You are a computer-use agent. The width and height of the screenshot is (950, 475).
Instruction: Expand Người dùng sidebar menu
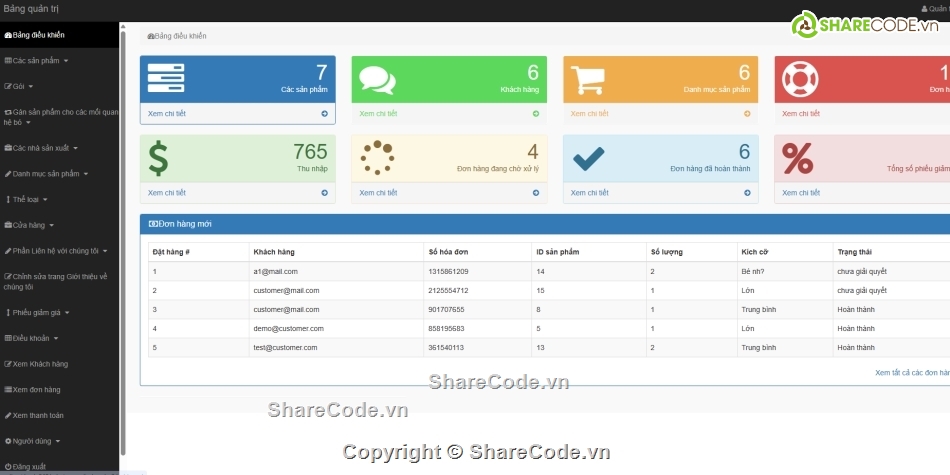pos(59,441)
